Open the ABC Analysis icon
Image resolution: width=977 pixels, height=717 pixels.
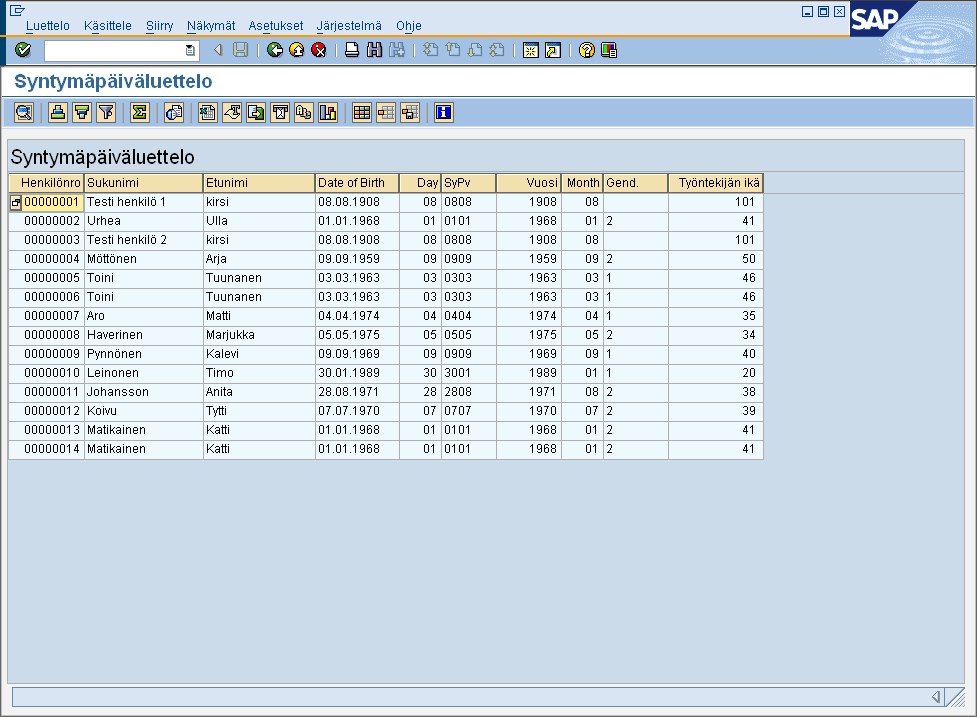pos(303,113)
